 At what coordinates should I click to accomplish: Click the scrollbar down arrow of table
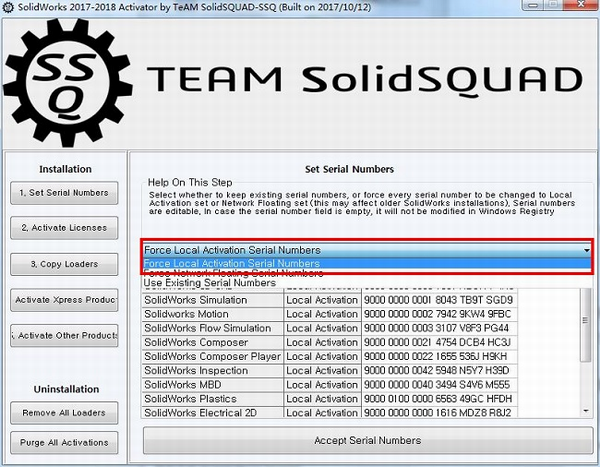585,411
